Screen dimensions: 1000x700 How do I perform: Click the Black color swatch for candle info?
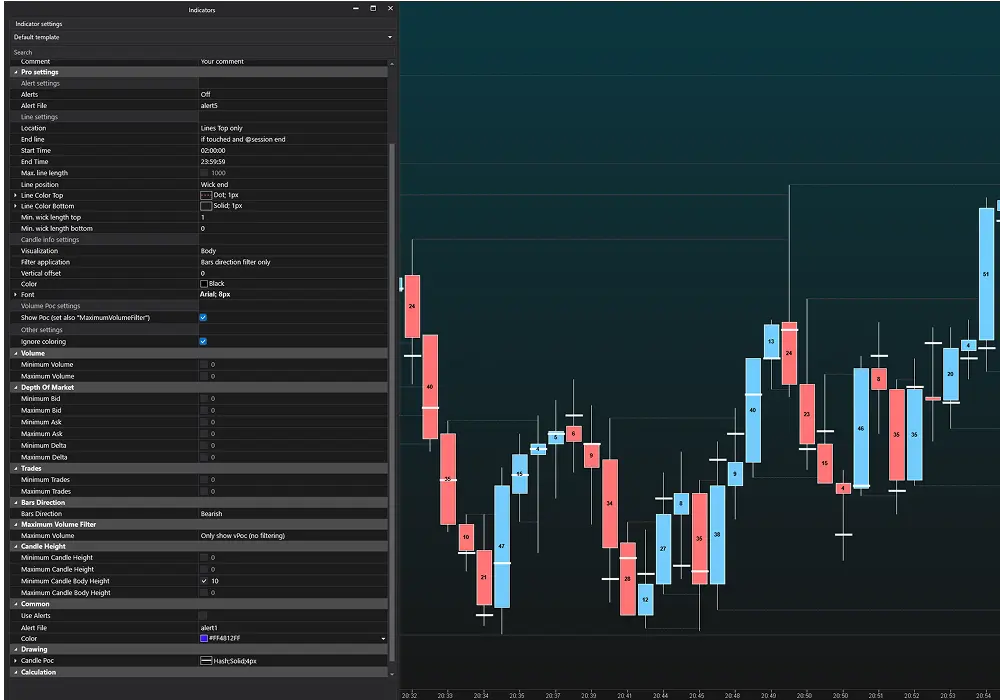[x=204, y=284]
